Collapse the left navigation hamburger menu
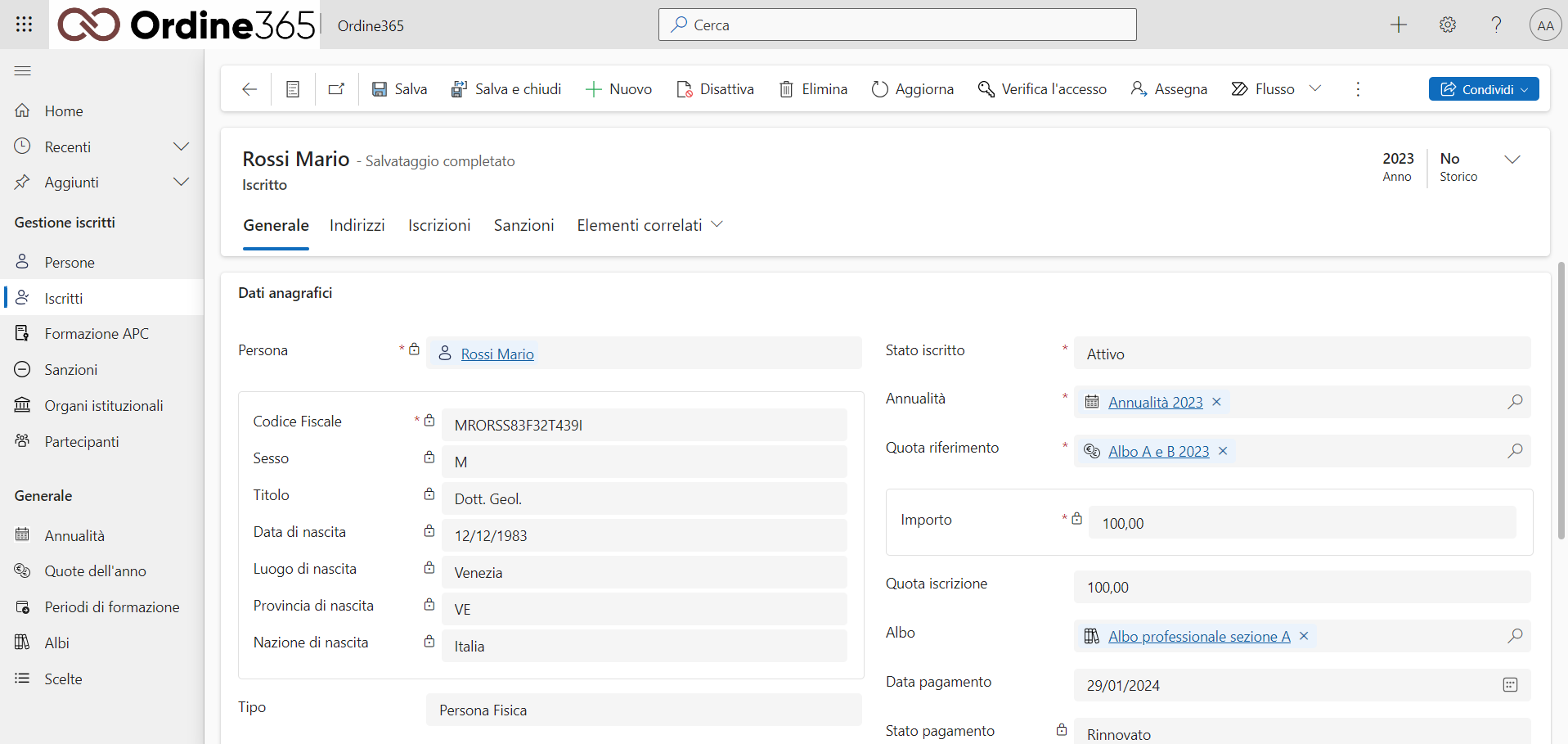Viewport: 1568px width, 744px height. (23, 71)
